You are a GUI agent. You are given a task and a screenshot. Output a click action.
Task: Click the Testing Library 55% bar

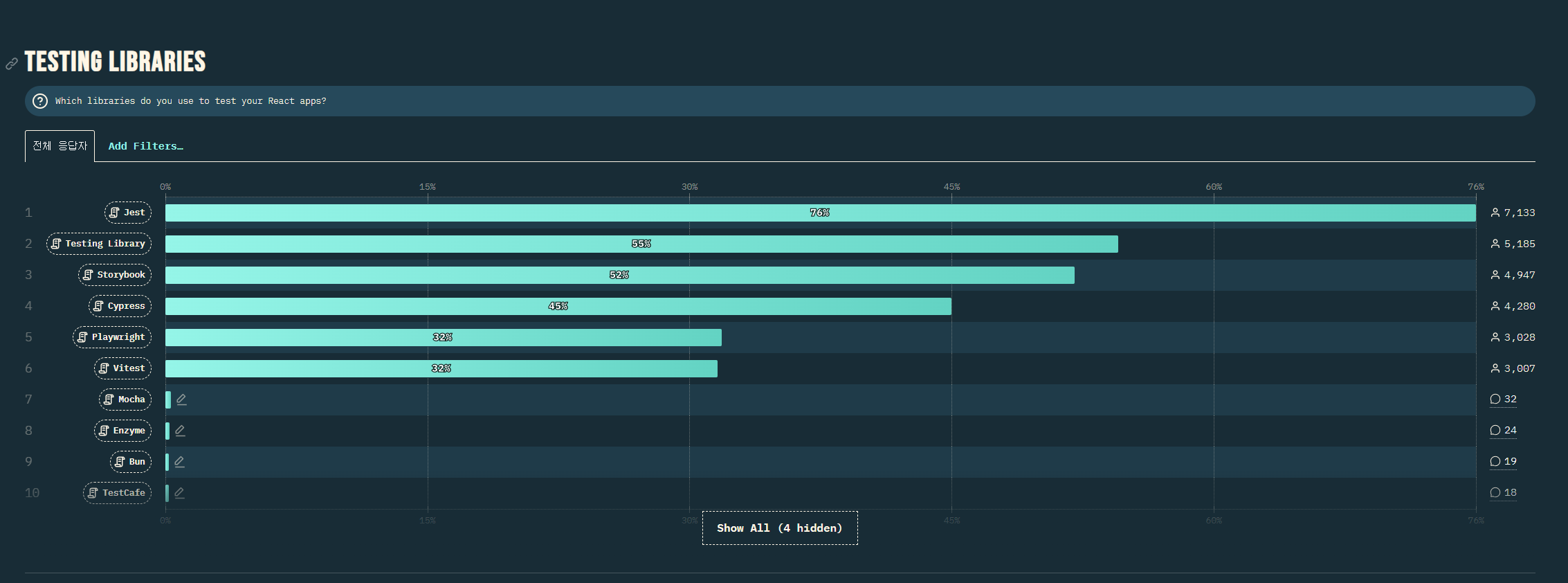tap(641, 244)
